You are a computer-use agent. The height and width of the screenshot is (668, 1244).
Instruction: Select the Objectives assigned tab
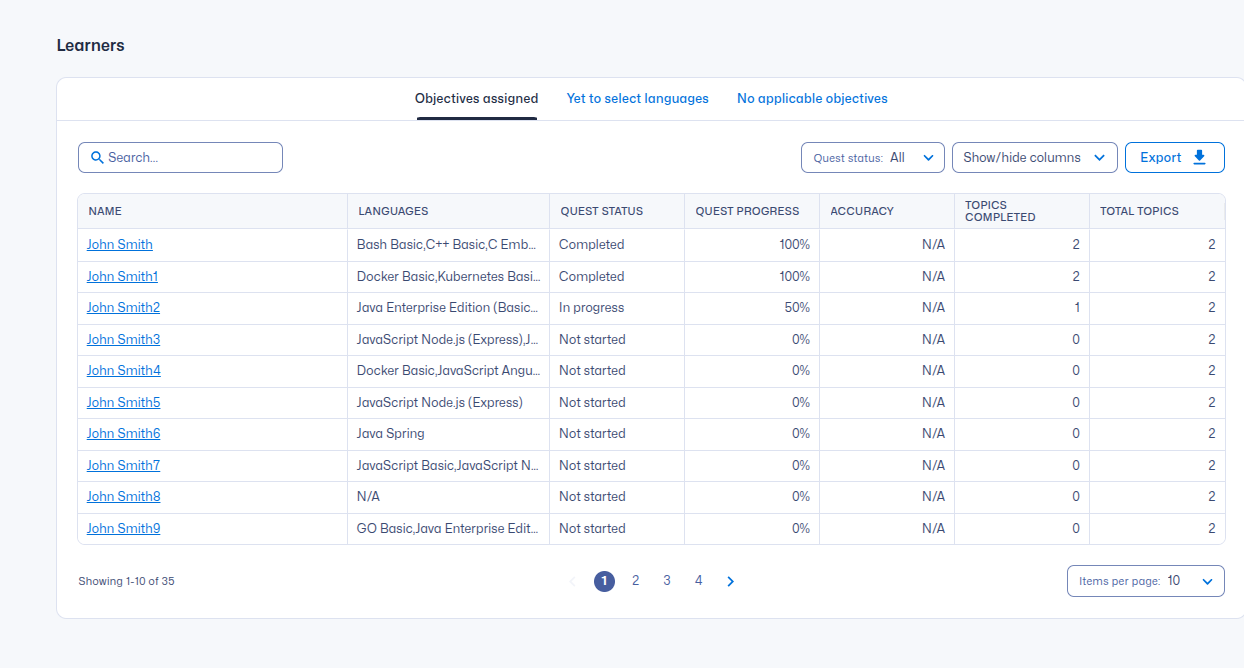(x=476, y=99)
